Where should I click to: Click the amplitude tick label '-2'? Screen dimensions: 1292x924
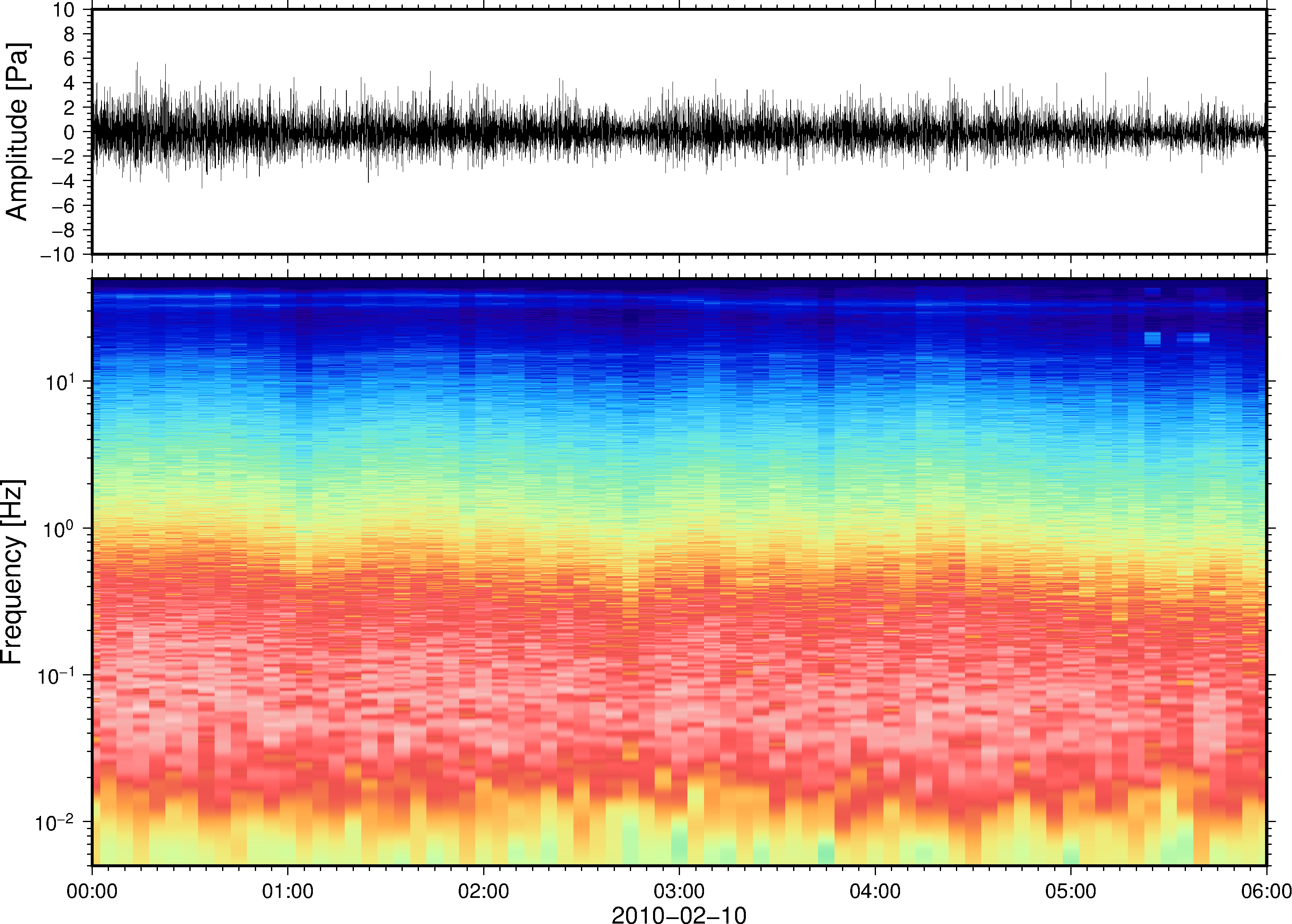(x=64, y=157)
